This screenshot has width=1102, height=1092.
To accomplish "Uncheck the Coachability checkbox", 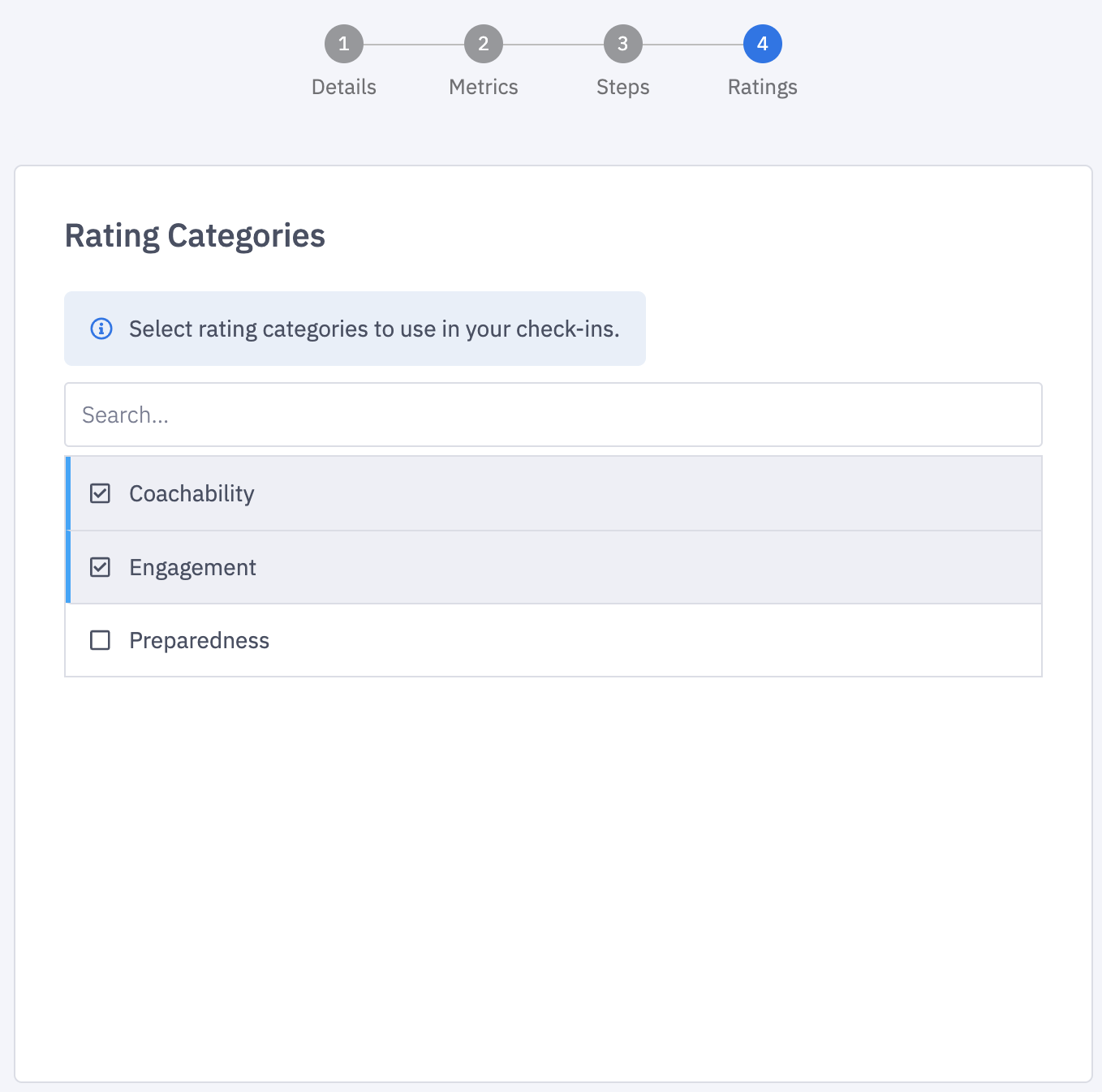I will coord(100,493).
